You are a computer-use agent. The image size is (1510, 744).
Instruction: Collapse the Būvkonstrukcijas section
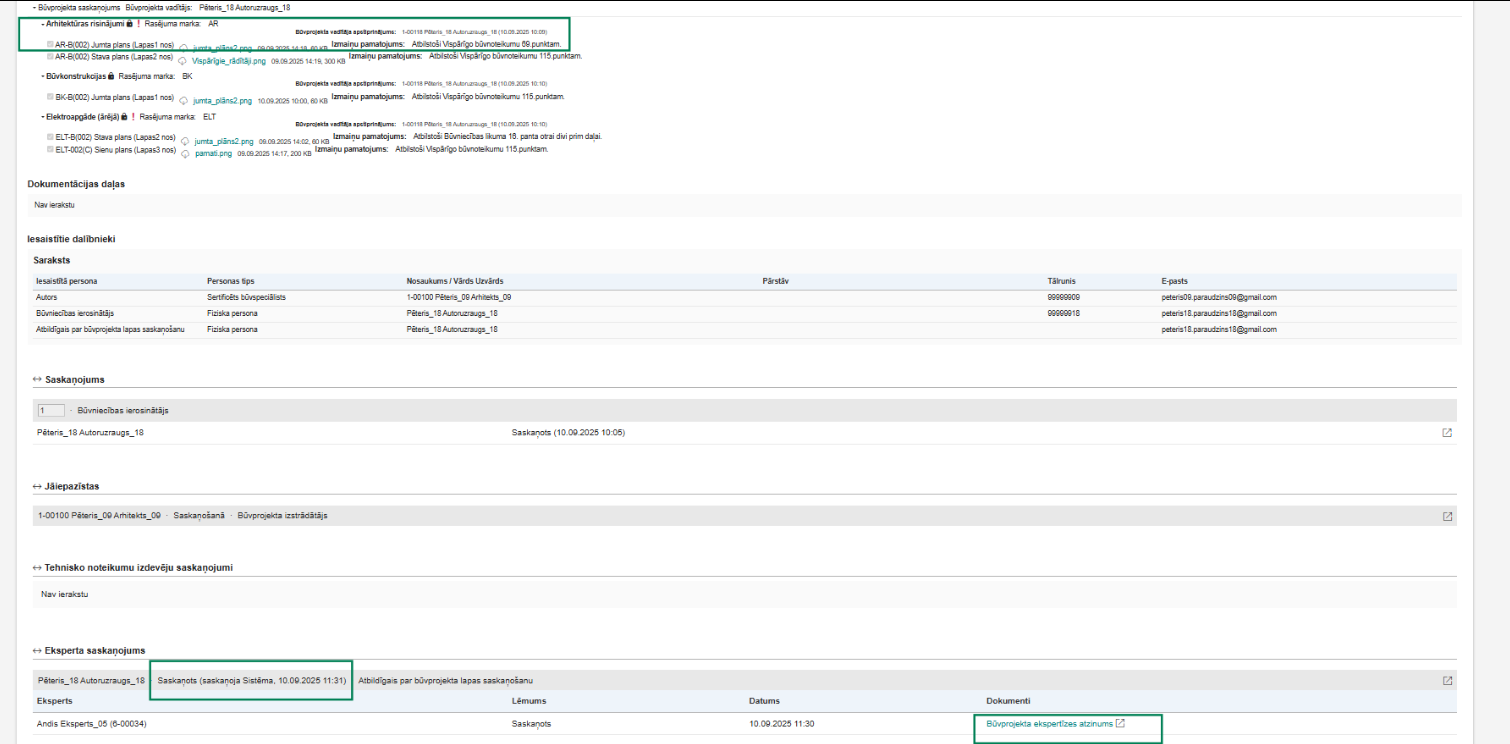click(43, 76)
